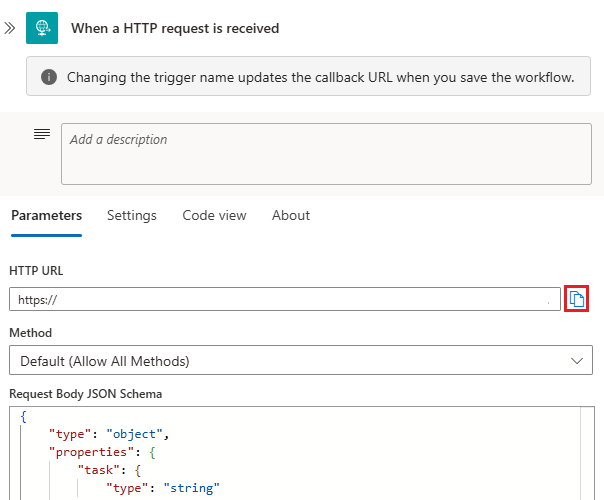Click the Add a description field

point(326,154)
